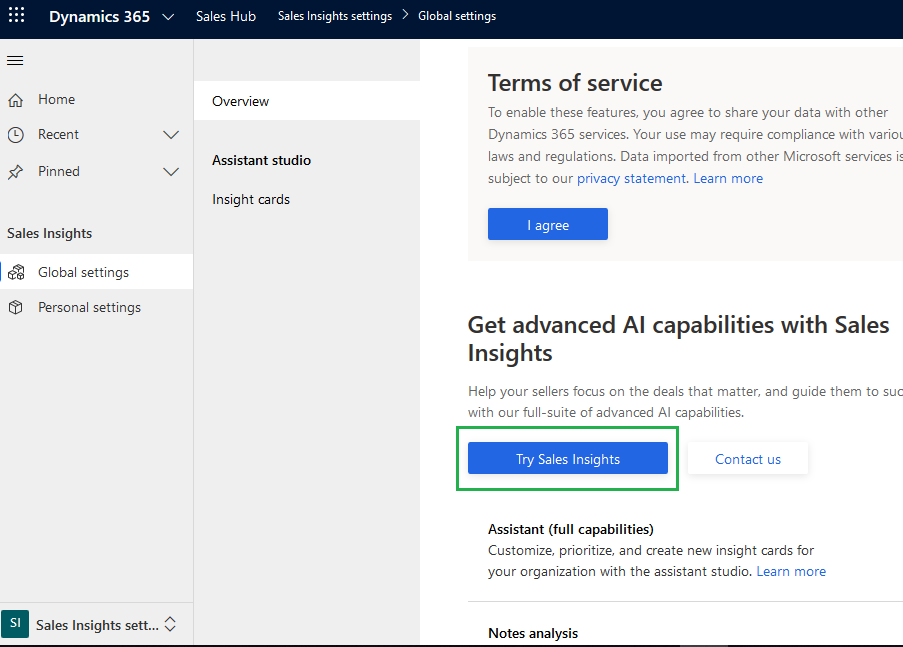Image resolution: width=903 pixels, height=647 pixels.
Task: Open the app launcher waffle icon
Action: point(17,16)
